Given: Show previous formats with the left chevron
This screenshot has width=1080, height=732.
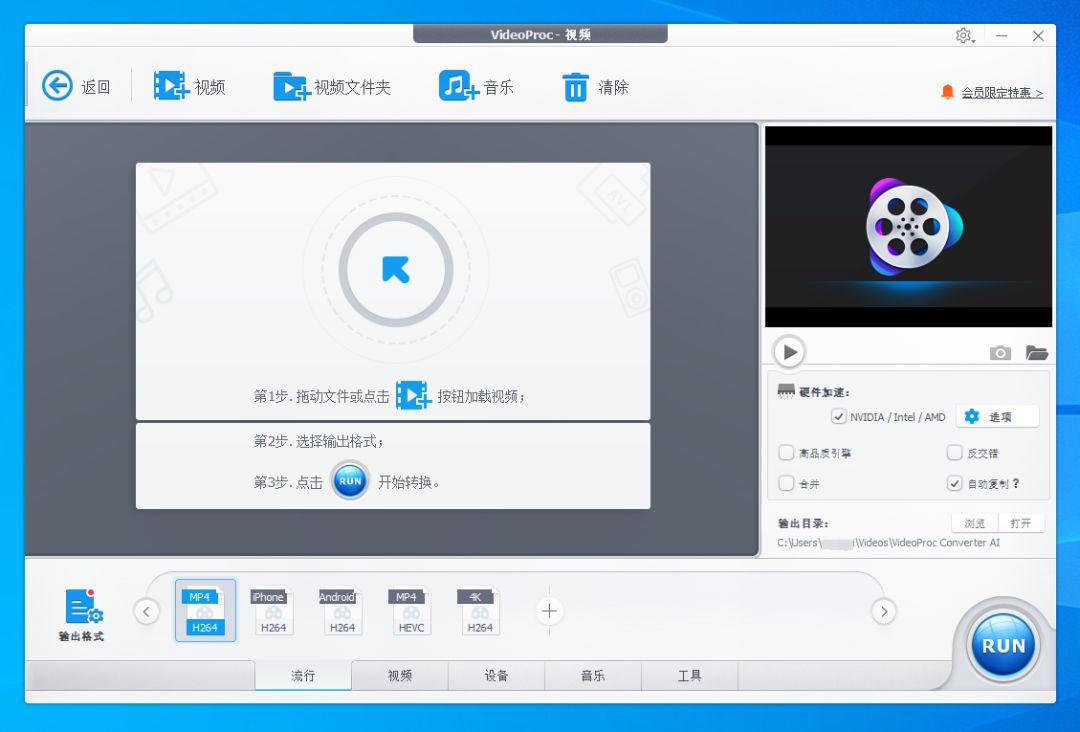Looking at the screenshot, I should tap(146, 611).
